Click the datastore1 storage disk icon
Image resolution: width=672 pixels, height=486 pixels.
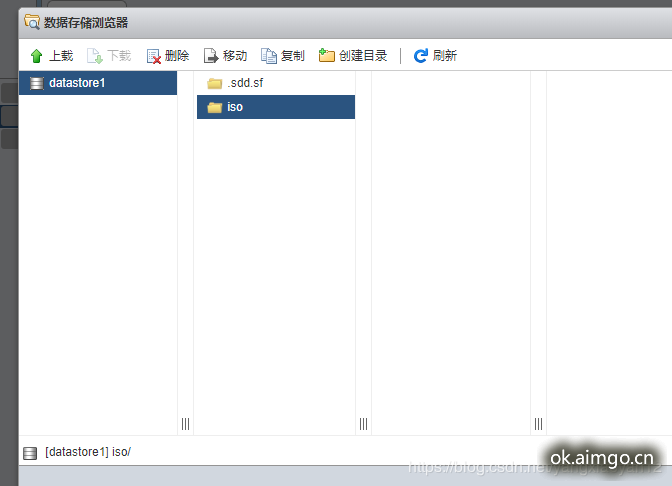(37, 83)
